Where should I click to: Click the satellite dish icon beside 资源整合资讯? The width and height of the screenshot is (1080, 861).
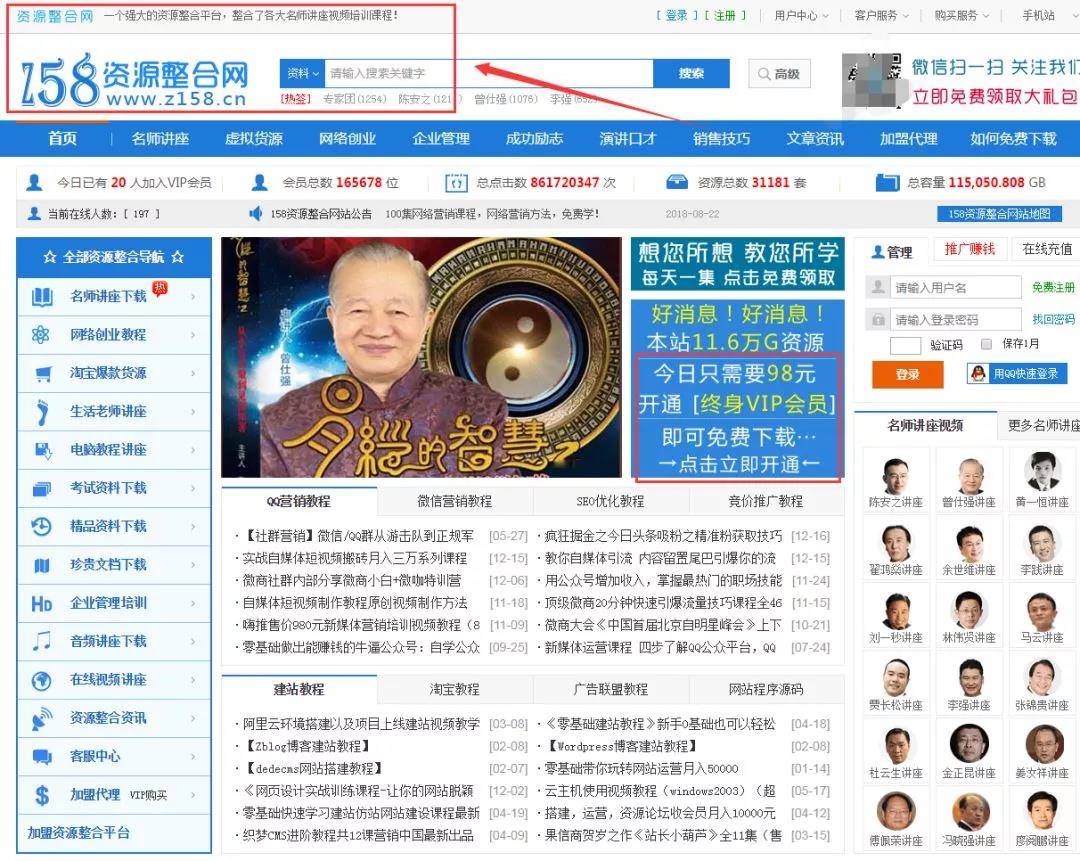[x=41, y=718]
